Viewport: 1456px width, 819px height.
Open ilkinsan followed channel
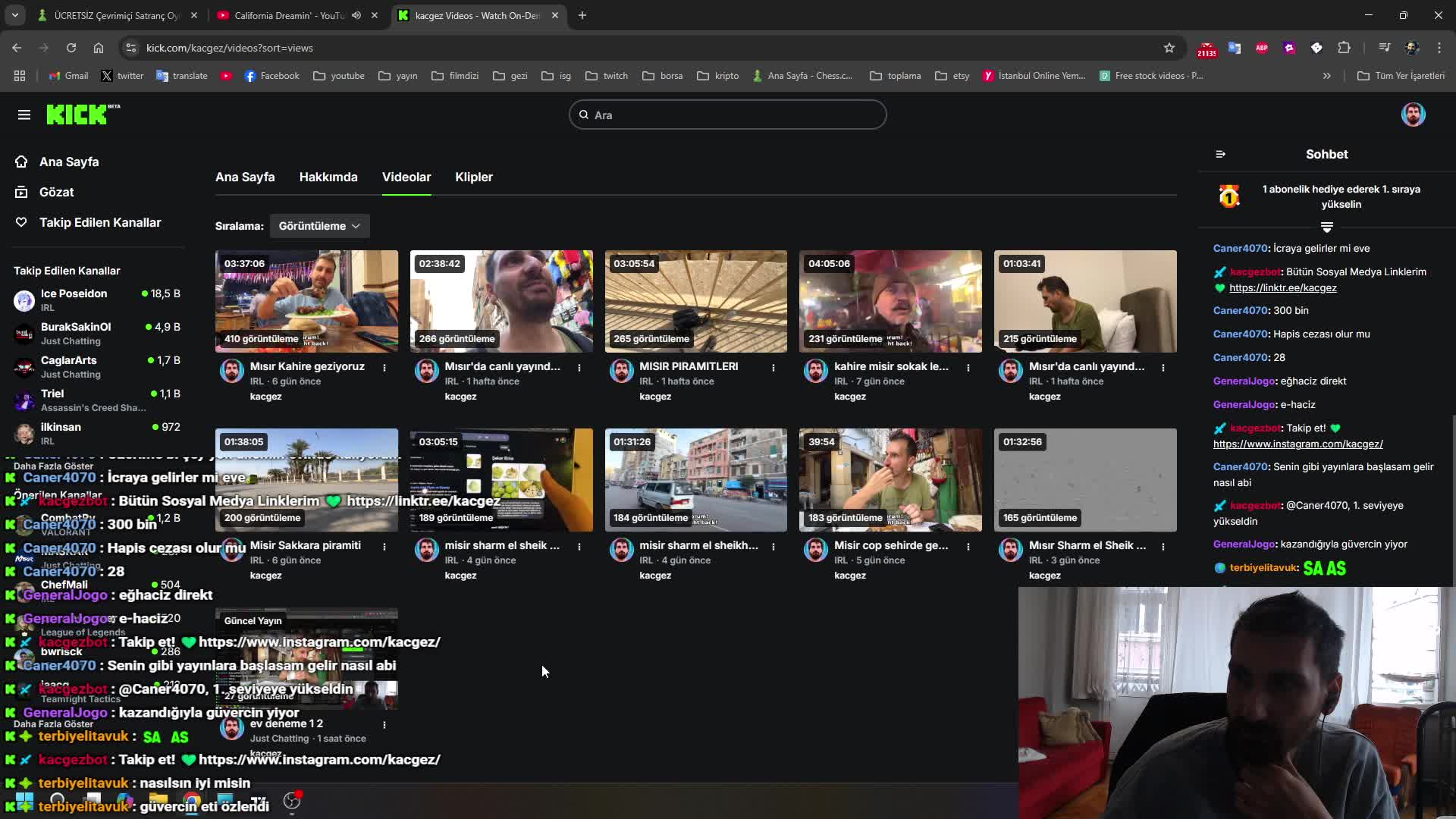click(97, 434)
